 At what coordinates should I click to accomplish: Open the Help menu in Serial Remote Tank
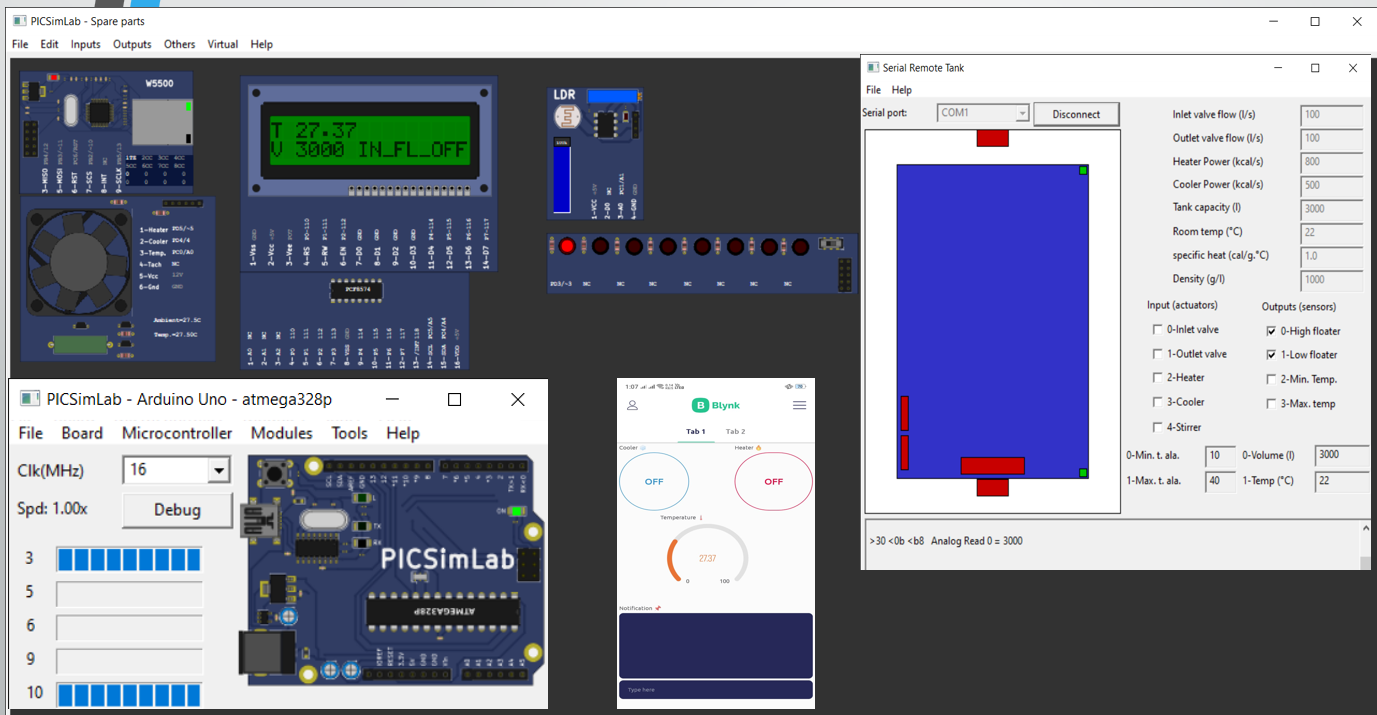click(902, 90)
